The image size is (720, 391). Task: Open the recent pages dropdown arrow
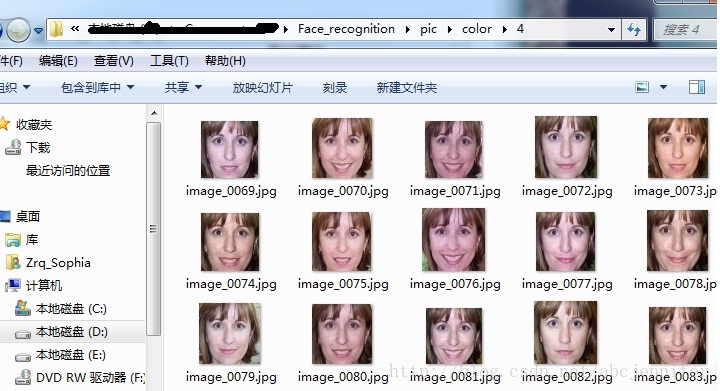click(x=38, y=31)
